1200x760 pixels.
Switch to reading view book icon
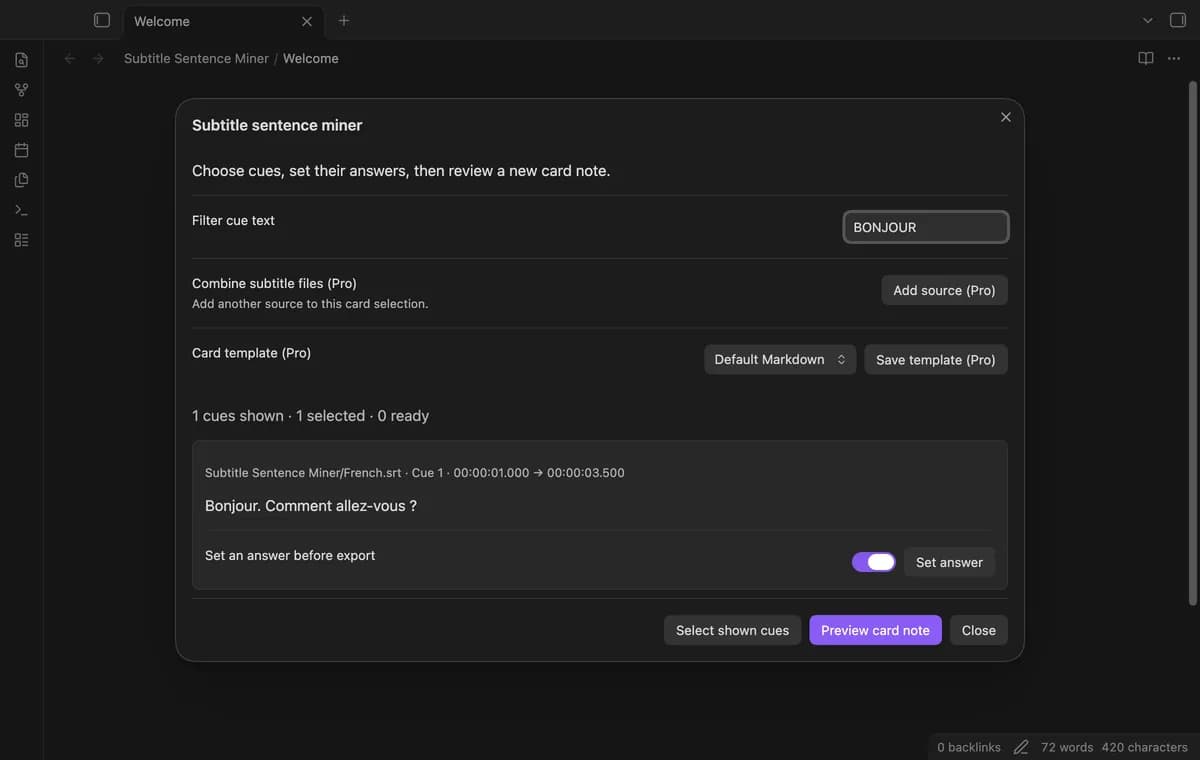(1146, 58)
